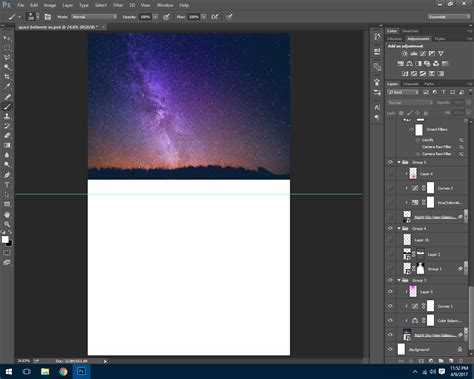Select the Spot Healing Brush tool
Screen dimensions: 474x379
7,97
